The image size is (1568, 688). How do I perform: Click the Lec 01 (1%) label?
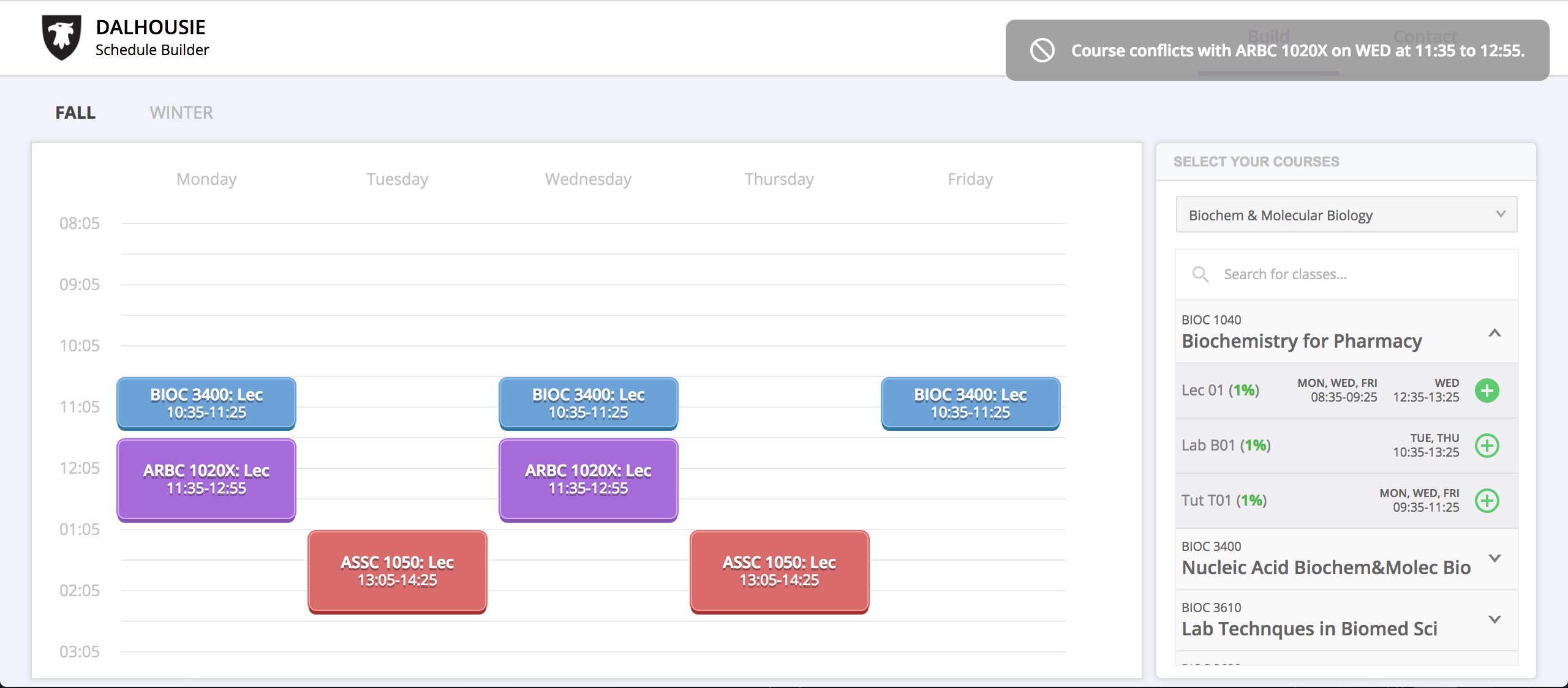[x=1220, y=391]
